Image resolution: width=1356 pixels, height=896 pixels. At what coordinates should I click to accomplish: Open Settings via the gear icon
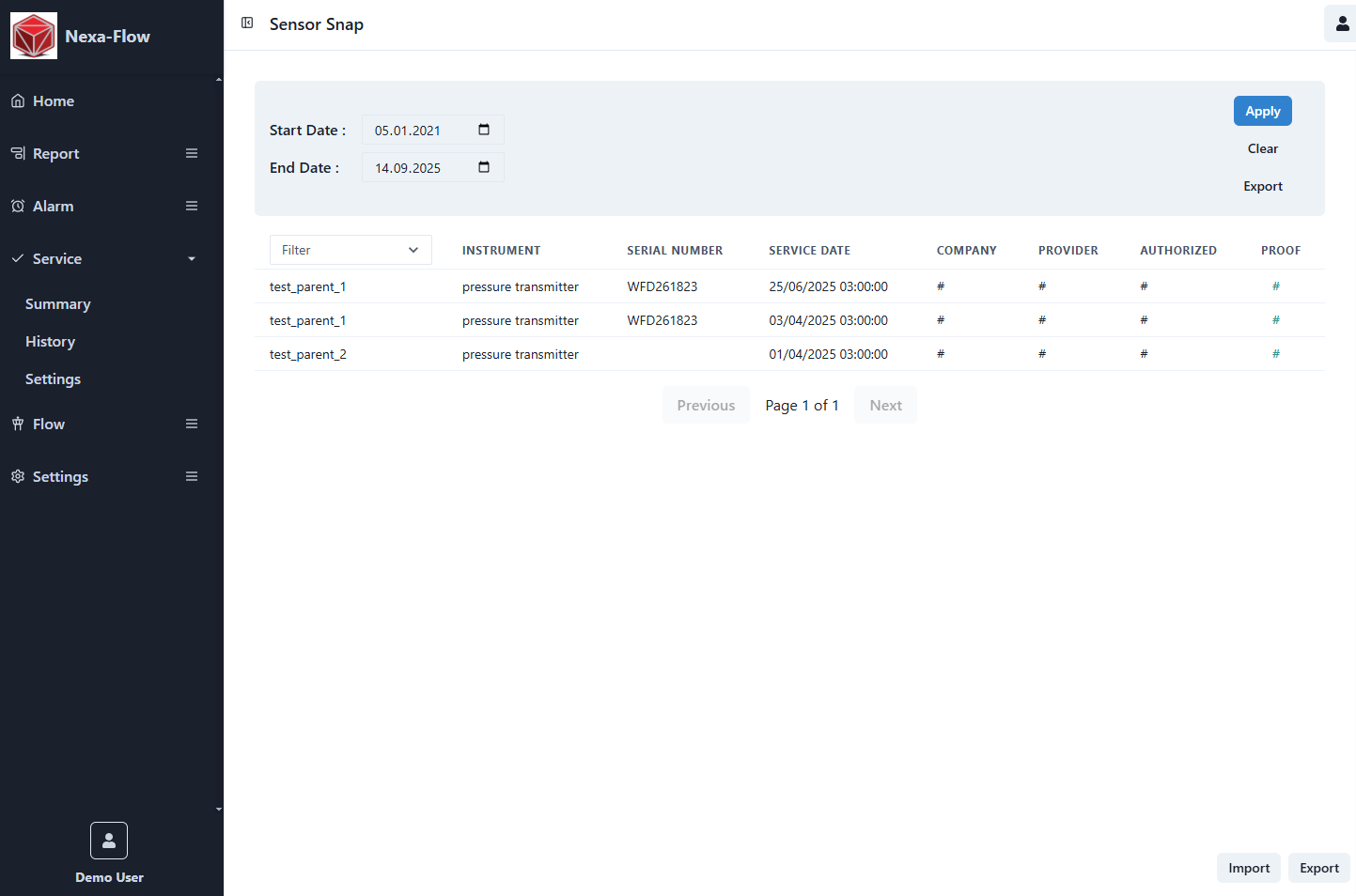click(x=17, y=476)
